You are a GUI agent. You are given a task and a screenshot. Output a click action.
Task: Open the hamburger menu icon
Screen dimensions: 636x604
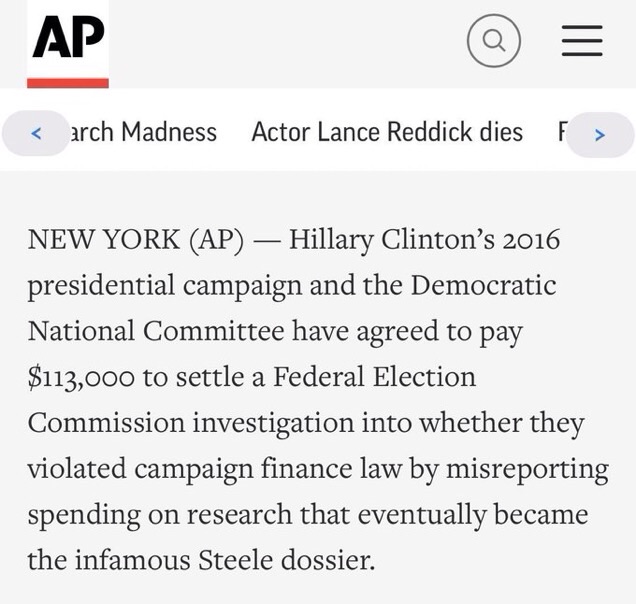click(x=581, y=42)
